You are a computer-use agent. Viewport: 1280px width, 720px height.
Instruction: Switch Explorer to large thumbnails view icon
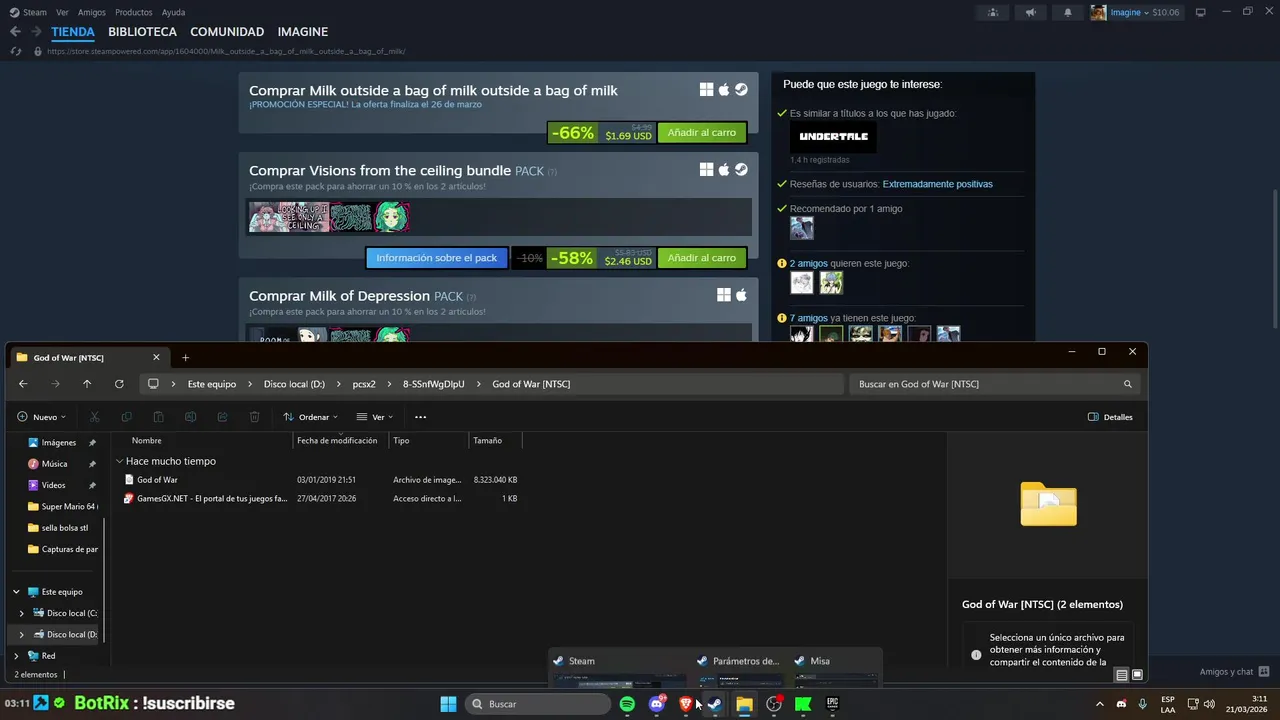[1137, 675]
